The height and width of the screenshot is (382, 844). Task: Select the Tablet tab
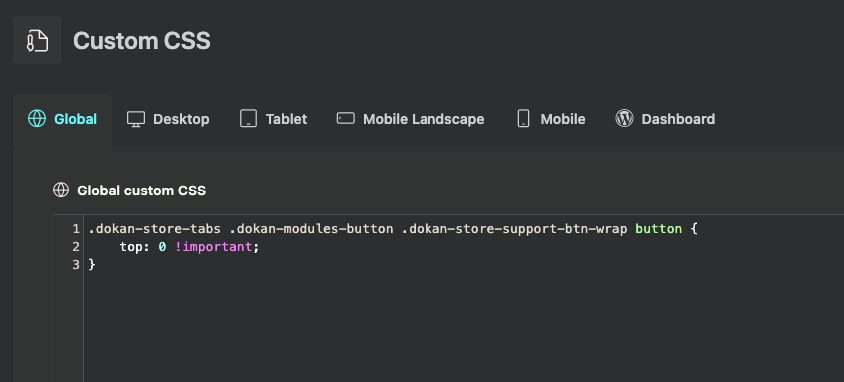pos(273,119)
